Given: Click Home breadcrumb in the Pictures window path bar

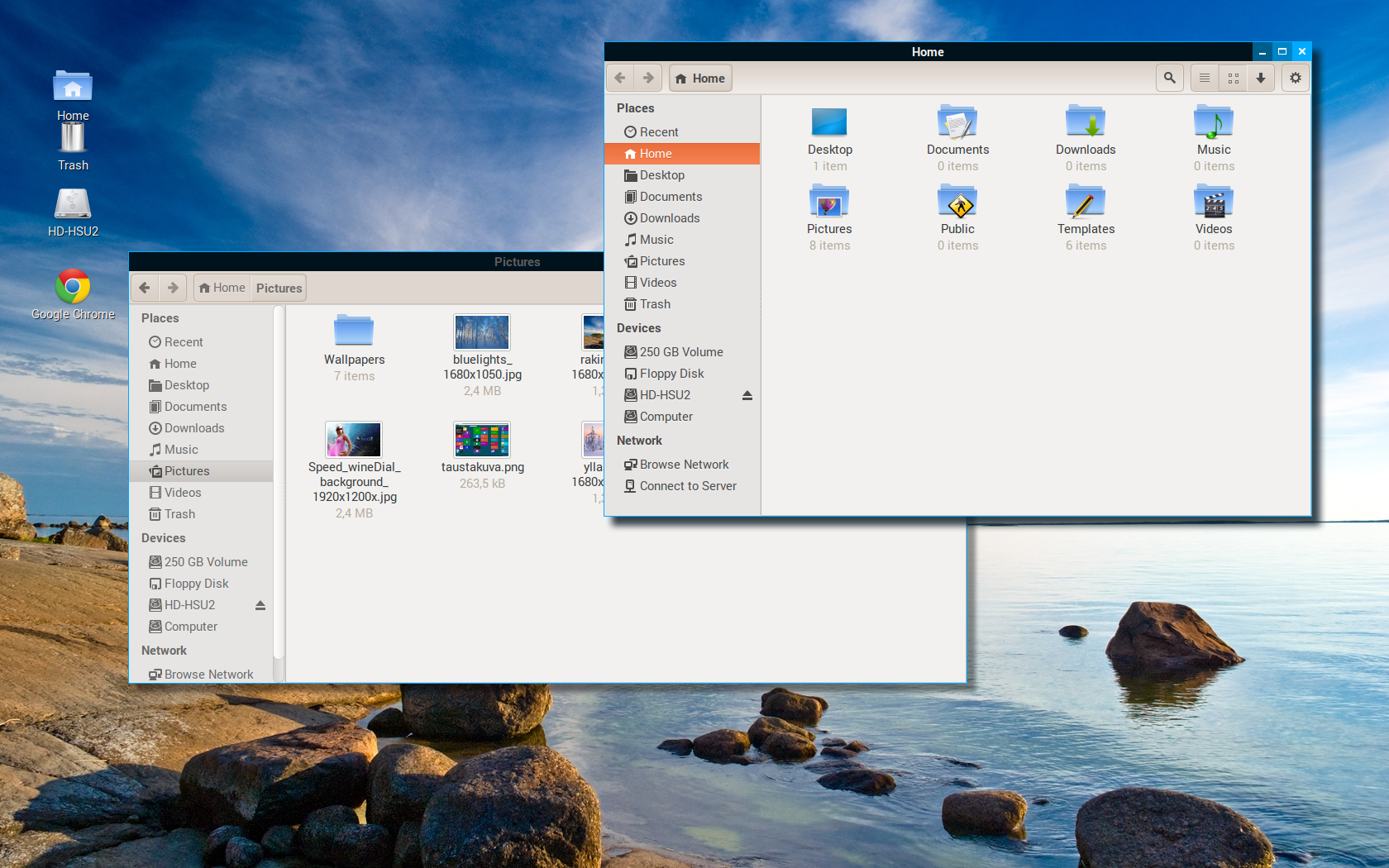Looking at the screenshot, I should (222, 288).
